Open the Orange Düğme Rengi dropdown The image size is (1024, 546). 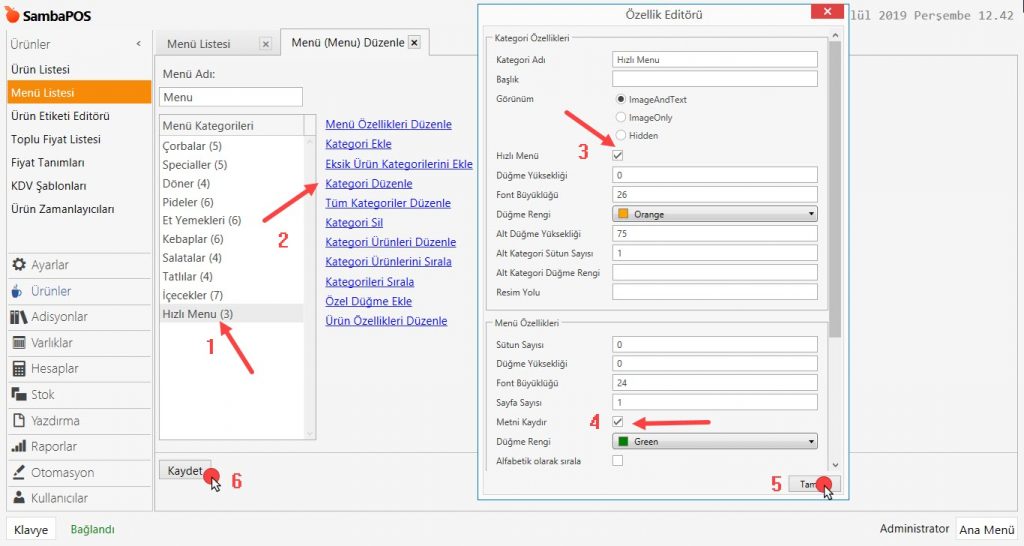(715, 213)
